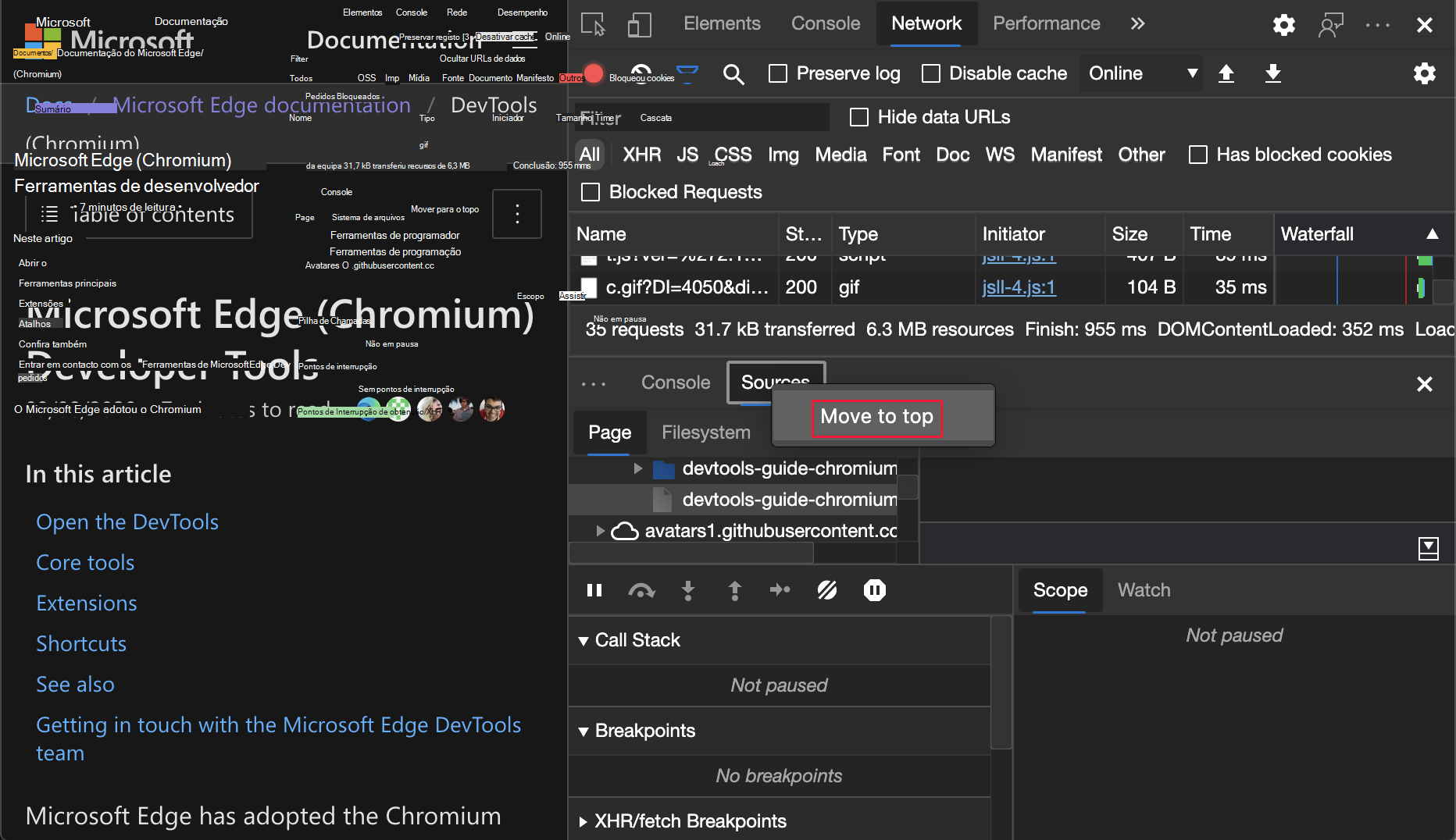The width and height of the screenshot is (1456, 840).
Task: Check the Disable cache option
Action: pyautogui.click(x=931, y=73)
